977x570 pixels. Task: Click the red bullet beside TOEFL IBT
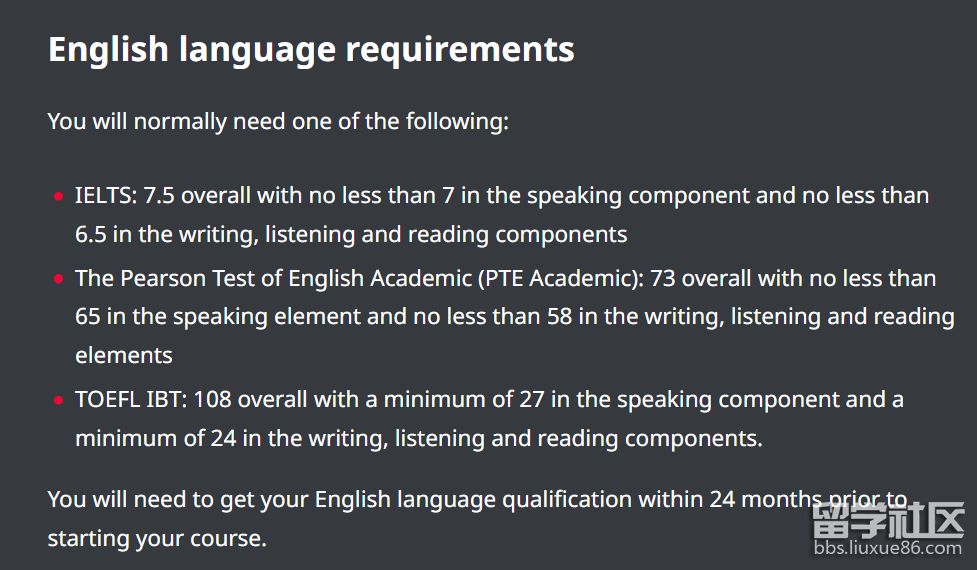(59, 400)
